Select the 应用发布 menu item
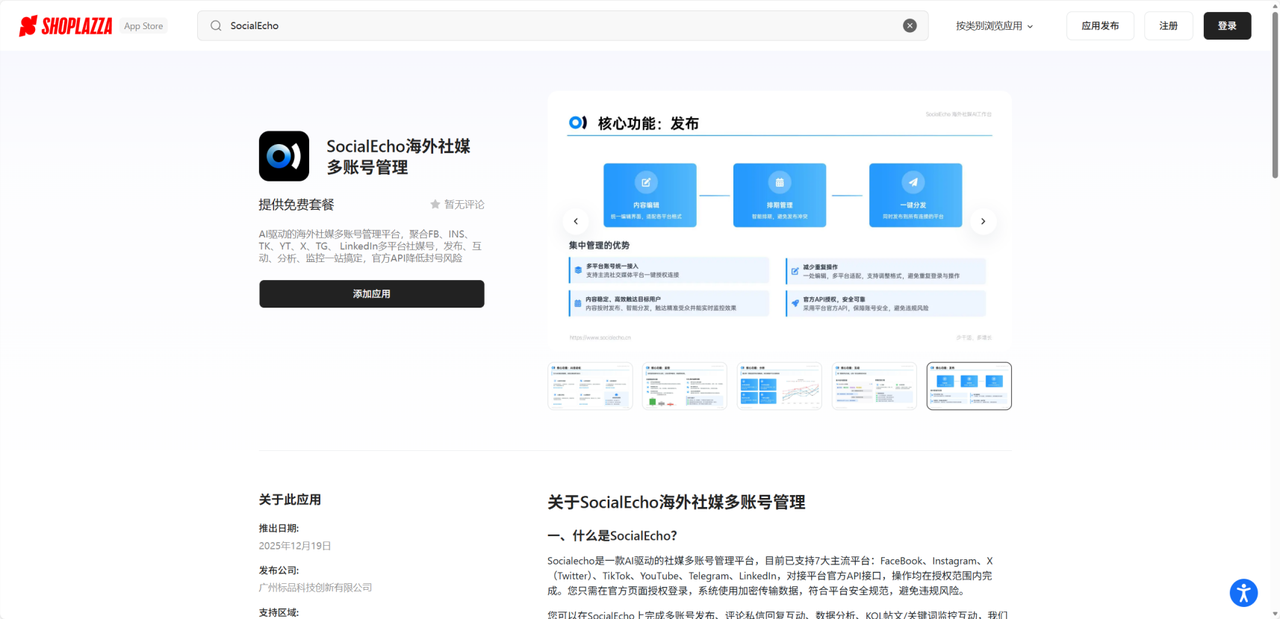 [x=1099, y=25]
